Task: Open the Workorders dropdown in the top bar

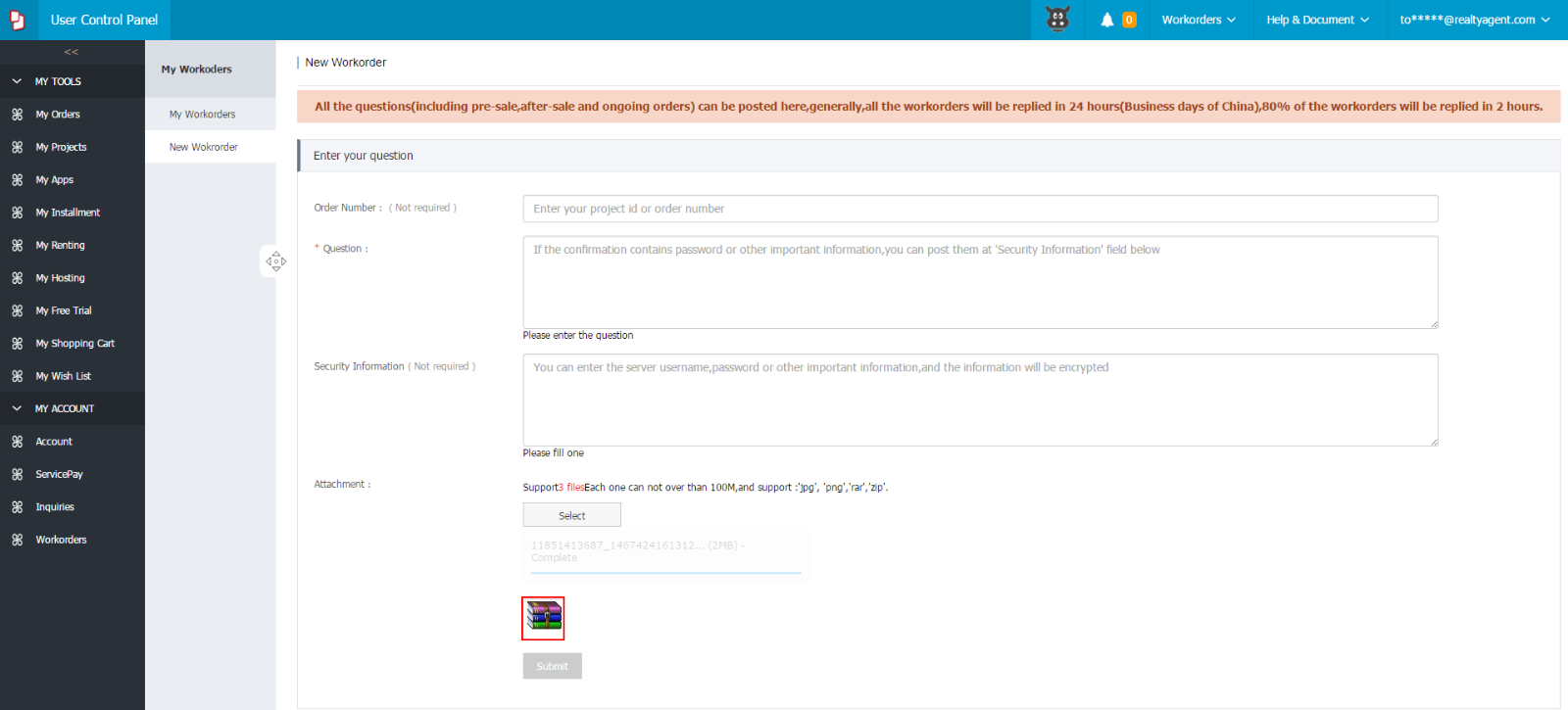Action: (1199, 20)
